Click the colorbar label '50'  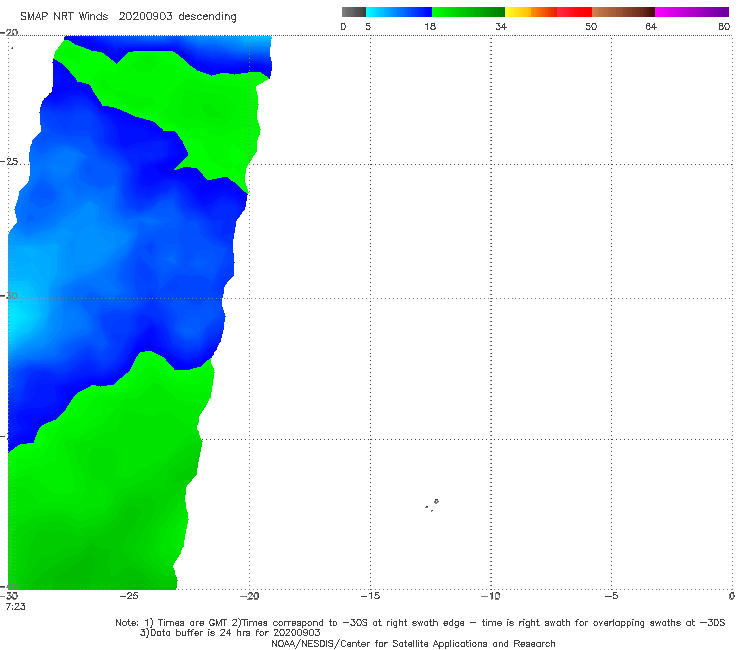pos(591,26)
